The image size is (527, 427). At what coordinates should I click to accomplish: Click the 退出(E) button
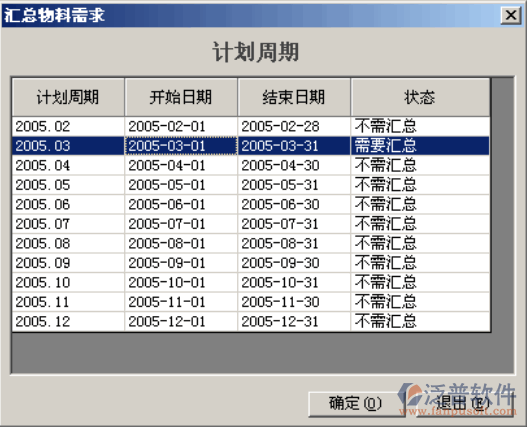point(465,404)
